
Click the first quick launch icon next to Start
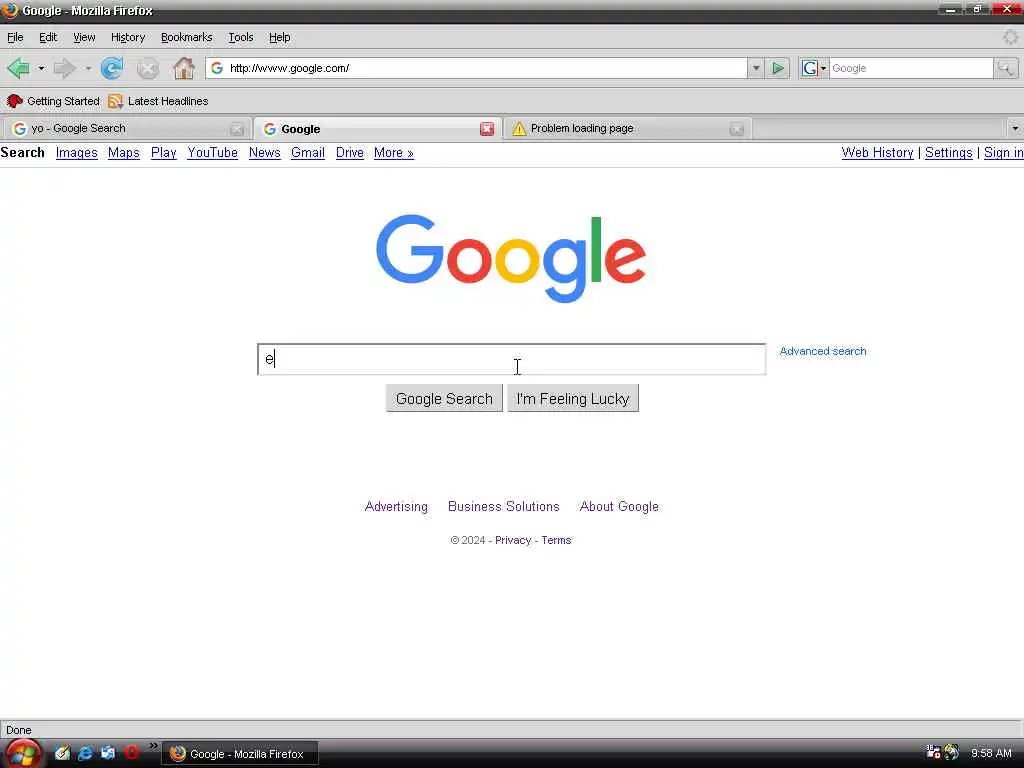(62, 753)
